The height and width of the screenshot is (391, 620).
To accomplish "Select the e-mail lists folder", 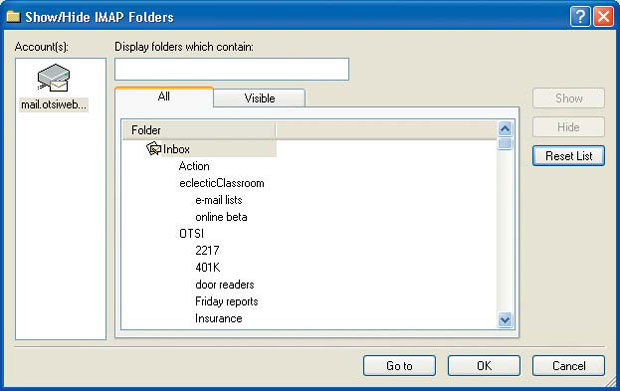I will tap(219, 200).
